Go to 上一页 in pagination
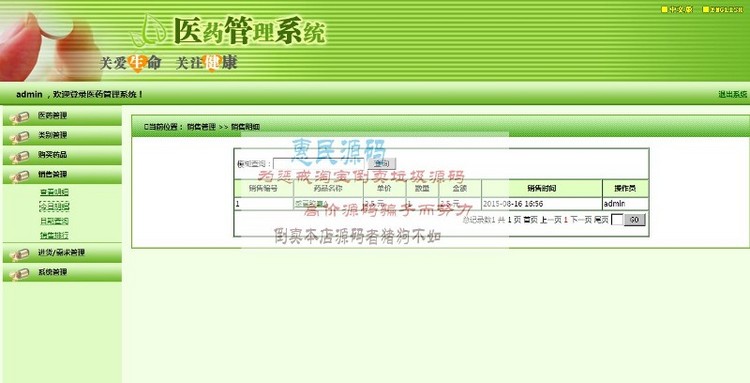The height and width of the screenshot is (383, 750). pos(551,220)
